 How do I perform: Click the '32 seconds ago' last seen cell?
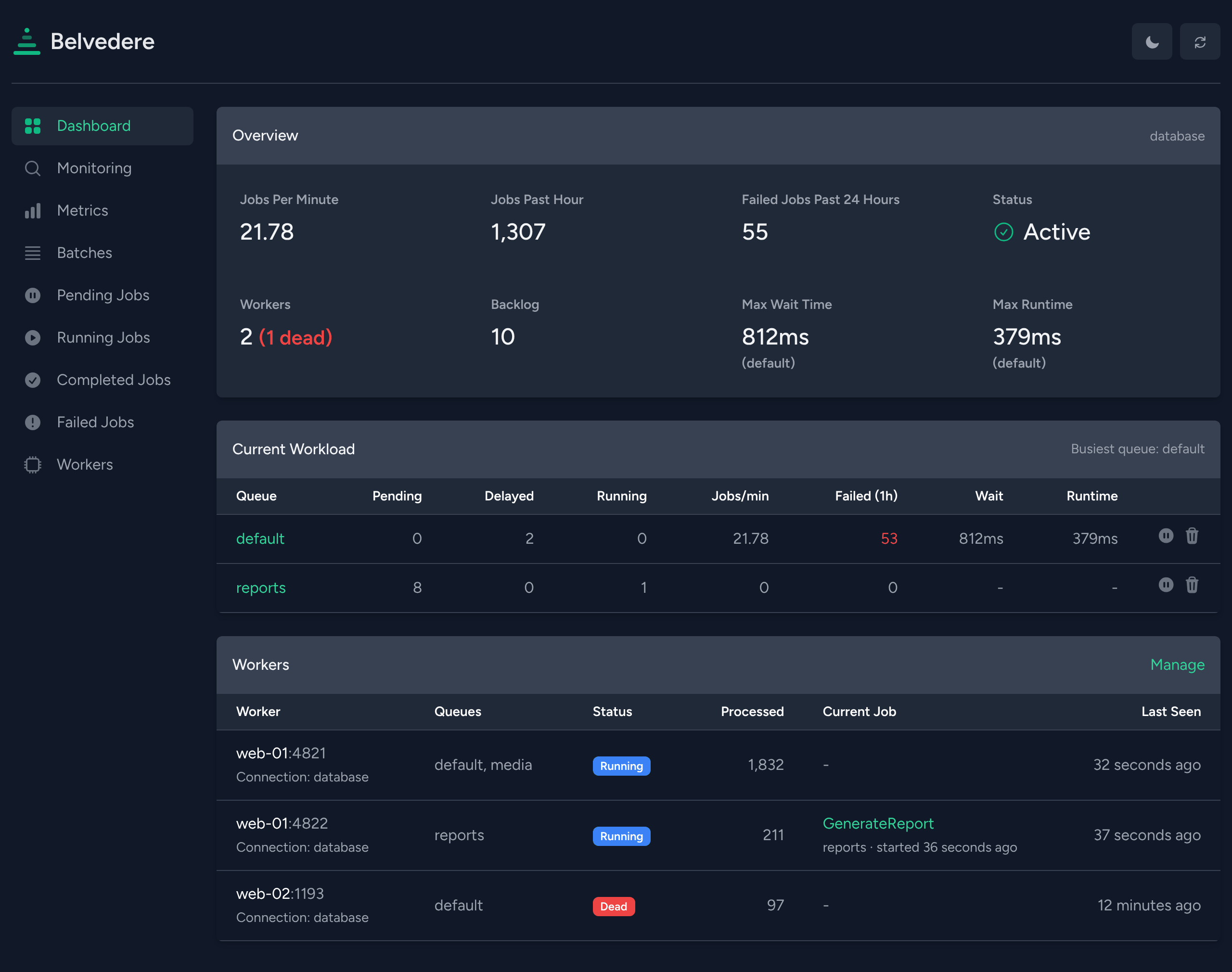[x=1147, y=765]
